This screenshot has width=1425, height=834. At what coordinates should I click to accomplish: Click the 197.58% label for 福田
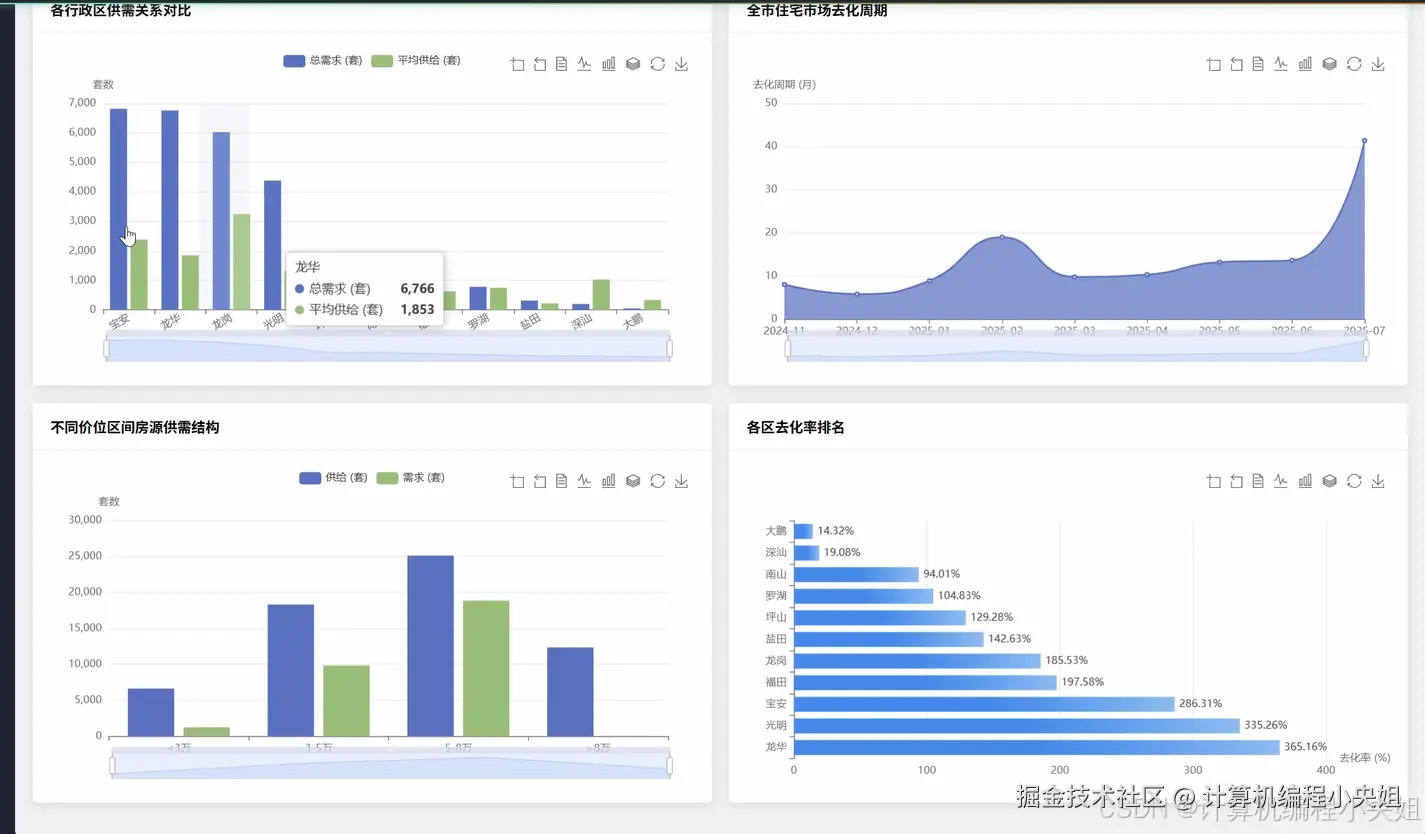pos(1083,682)
